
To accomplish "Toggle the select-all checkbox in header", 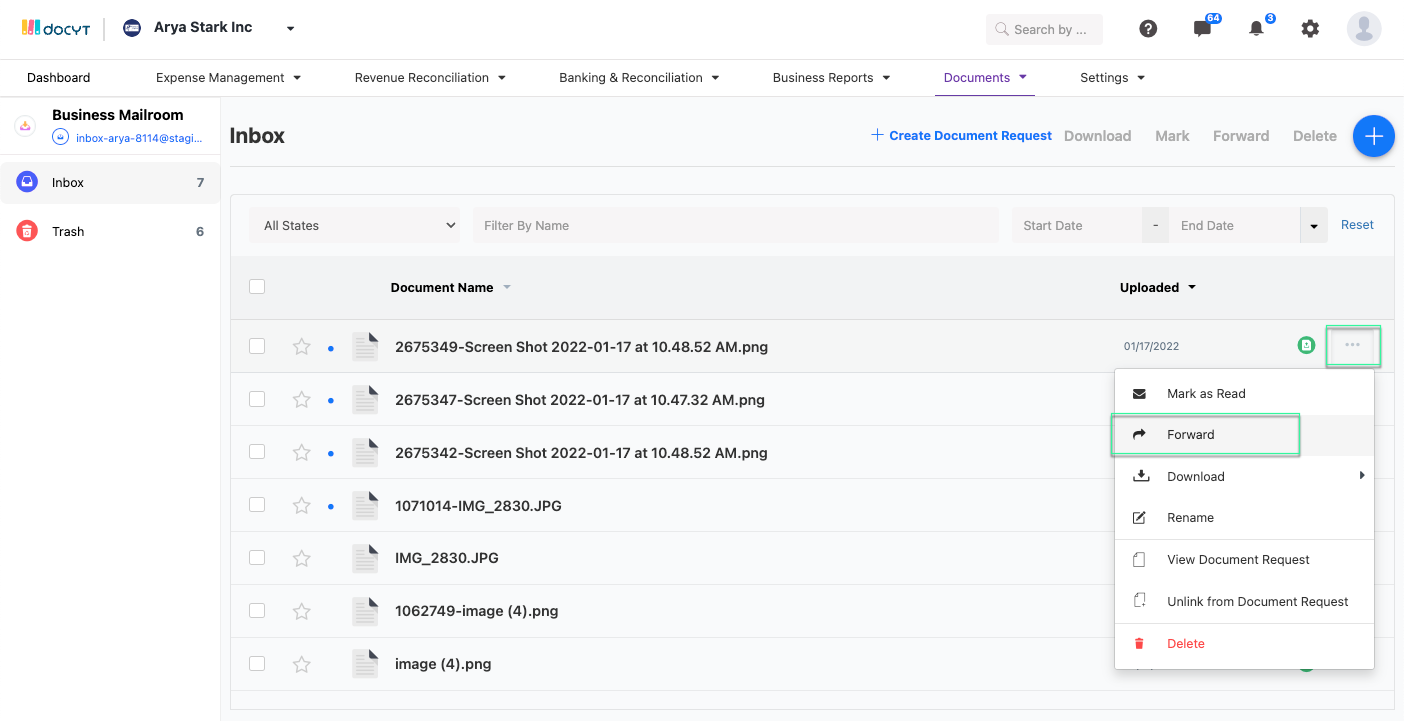I will pyautogui.click(x=257, y=287).
